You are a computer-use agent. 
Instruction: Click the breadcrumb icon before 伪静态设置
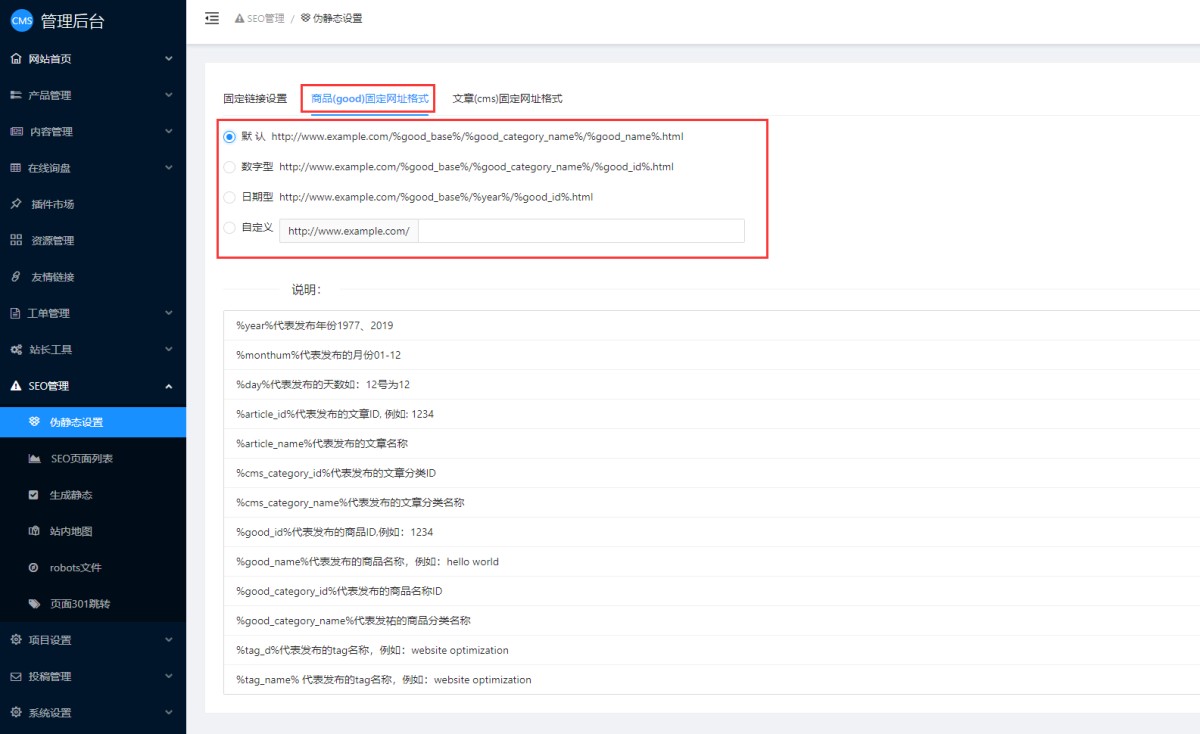coord(305,18)
